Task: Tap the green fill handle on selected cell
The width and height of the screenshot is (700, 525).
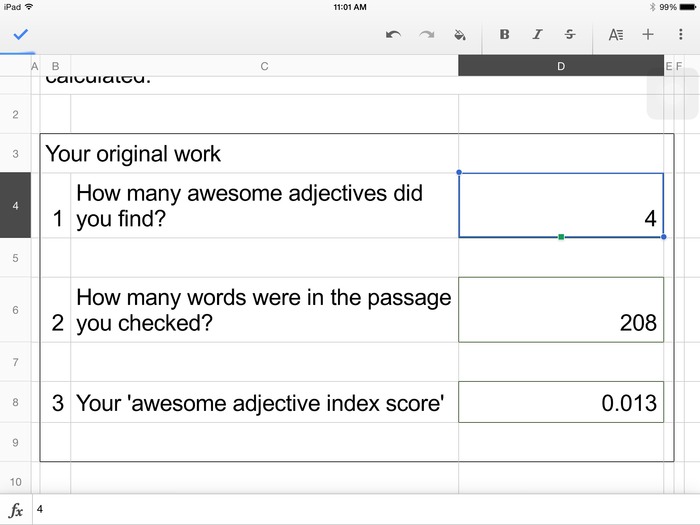Action: point(561,237)
